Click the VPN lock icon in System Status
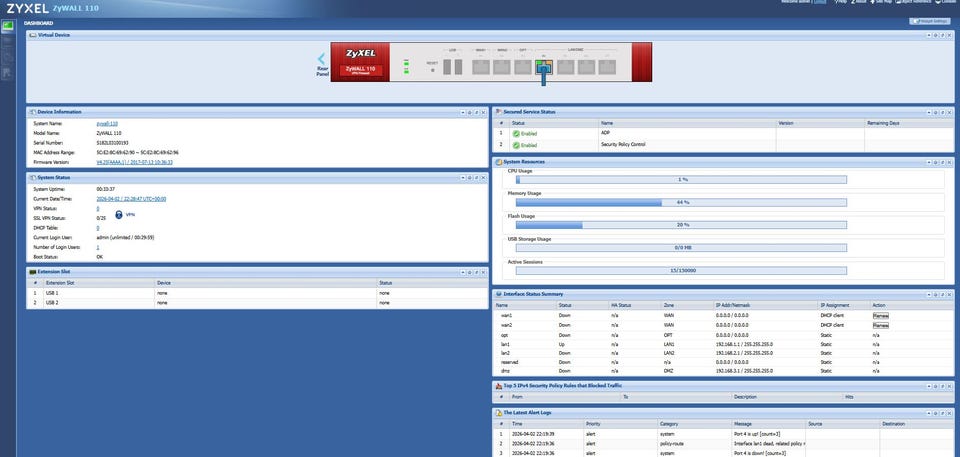 pos(119,215)
